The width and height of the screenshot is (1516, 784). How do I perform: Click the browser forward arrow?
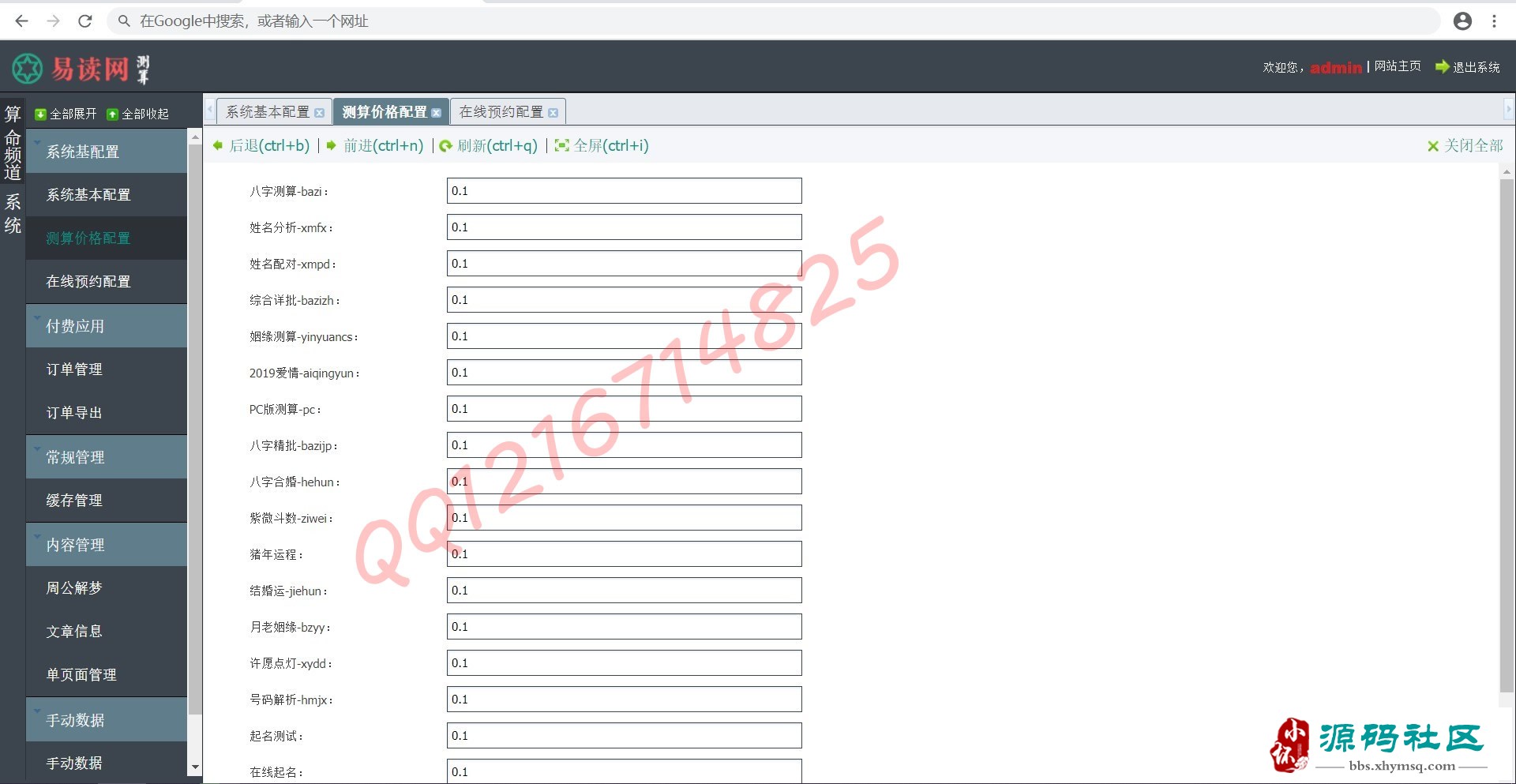(54, 21)
